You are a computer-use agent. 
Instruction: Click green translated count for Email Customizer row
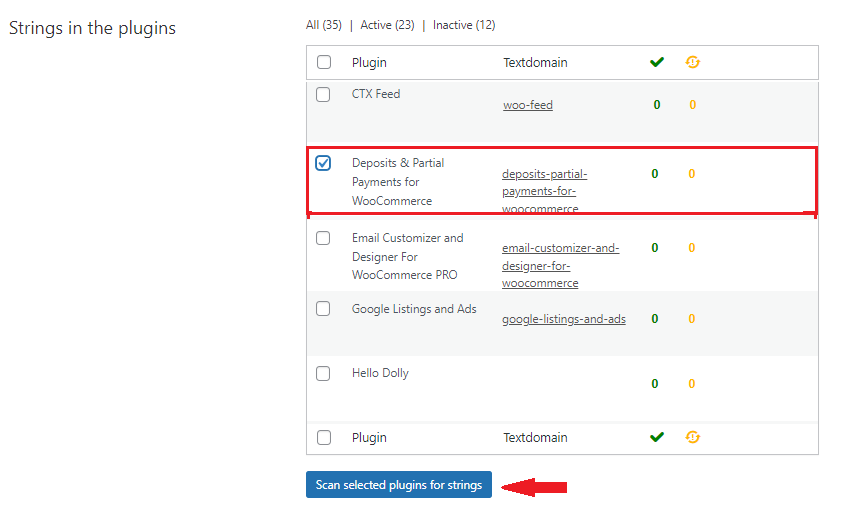(x=655, y=248)
